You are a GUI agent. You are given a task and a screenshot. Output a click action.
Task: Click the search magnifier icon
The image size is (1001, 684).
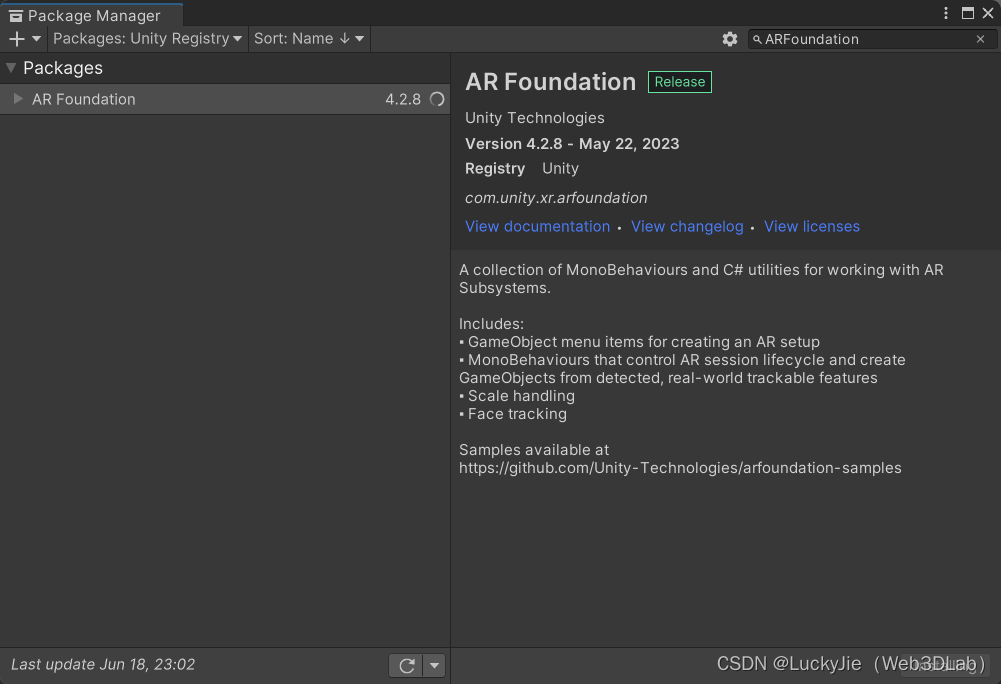[757, 40]
